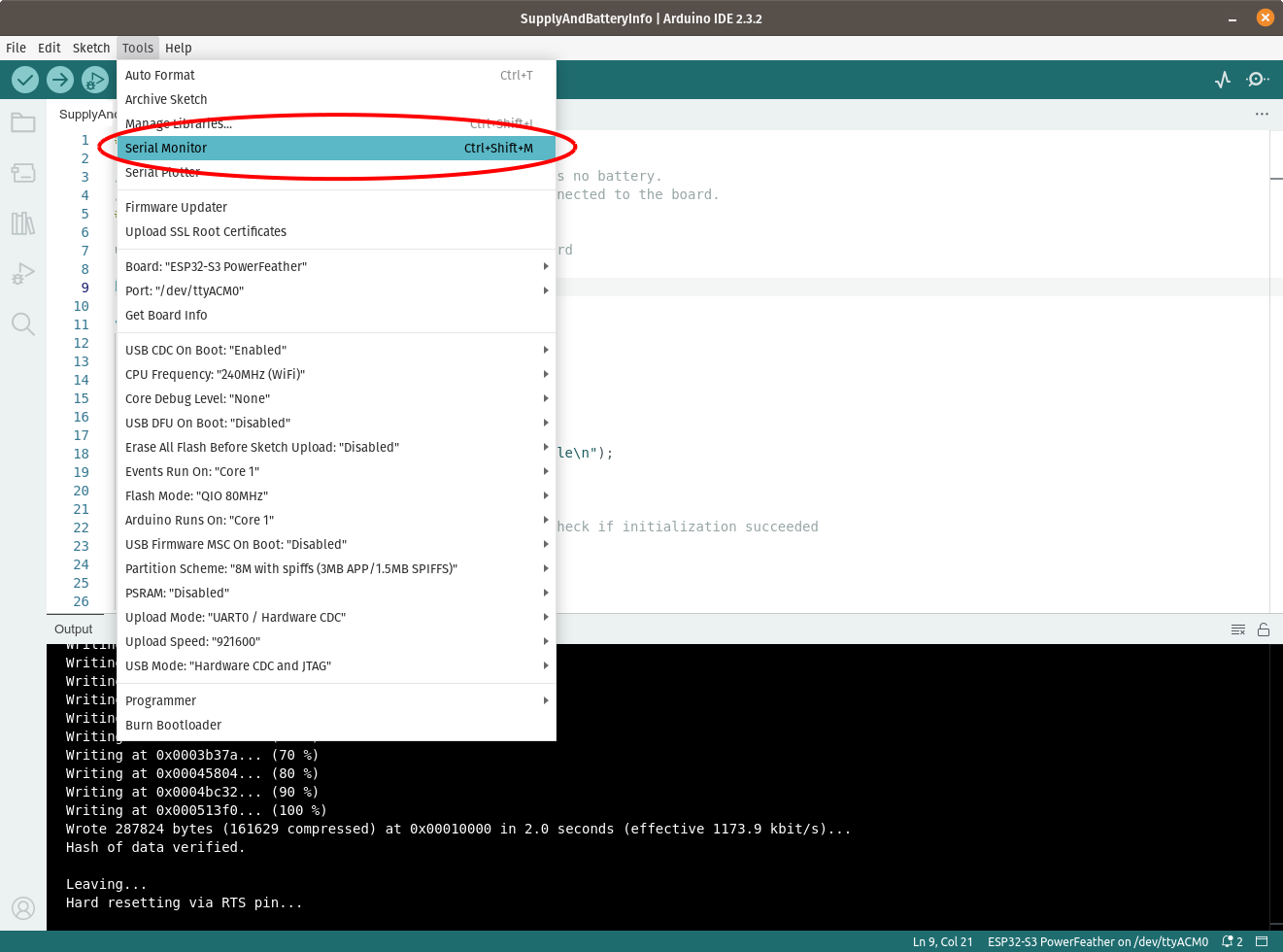The height and width of the screenshot is (952, 1283).
Task: Open the Serial Monitor magnifier icon at top right
Action: click(x=1257, y=80)
